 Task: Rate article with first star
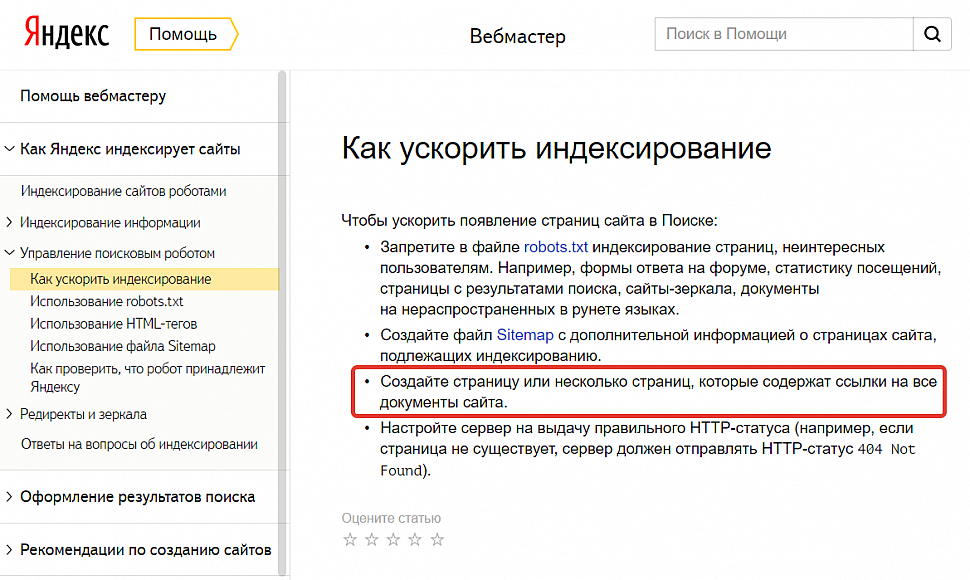350,540
